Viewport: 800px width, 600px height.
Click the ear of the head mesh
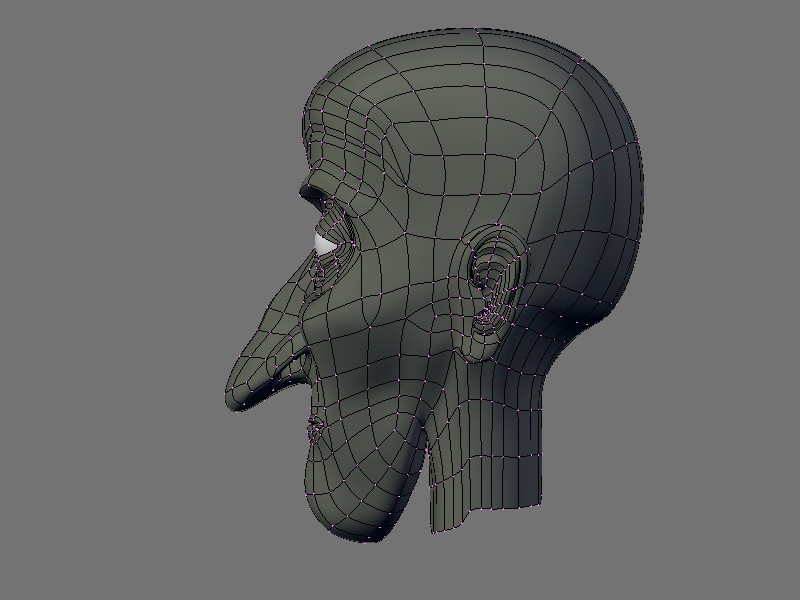[493, 293]
